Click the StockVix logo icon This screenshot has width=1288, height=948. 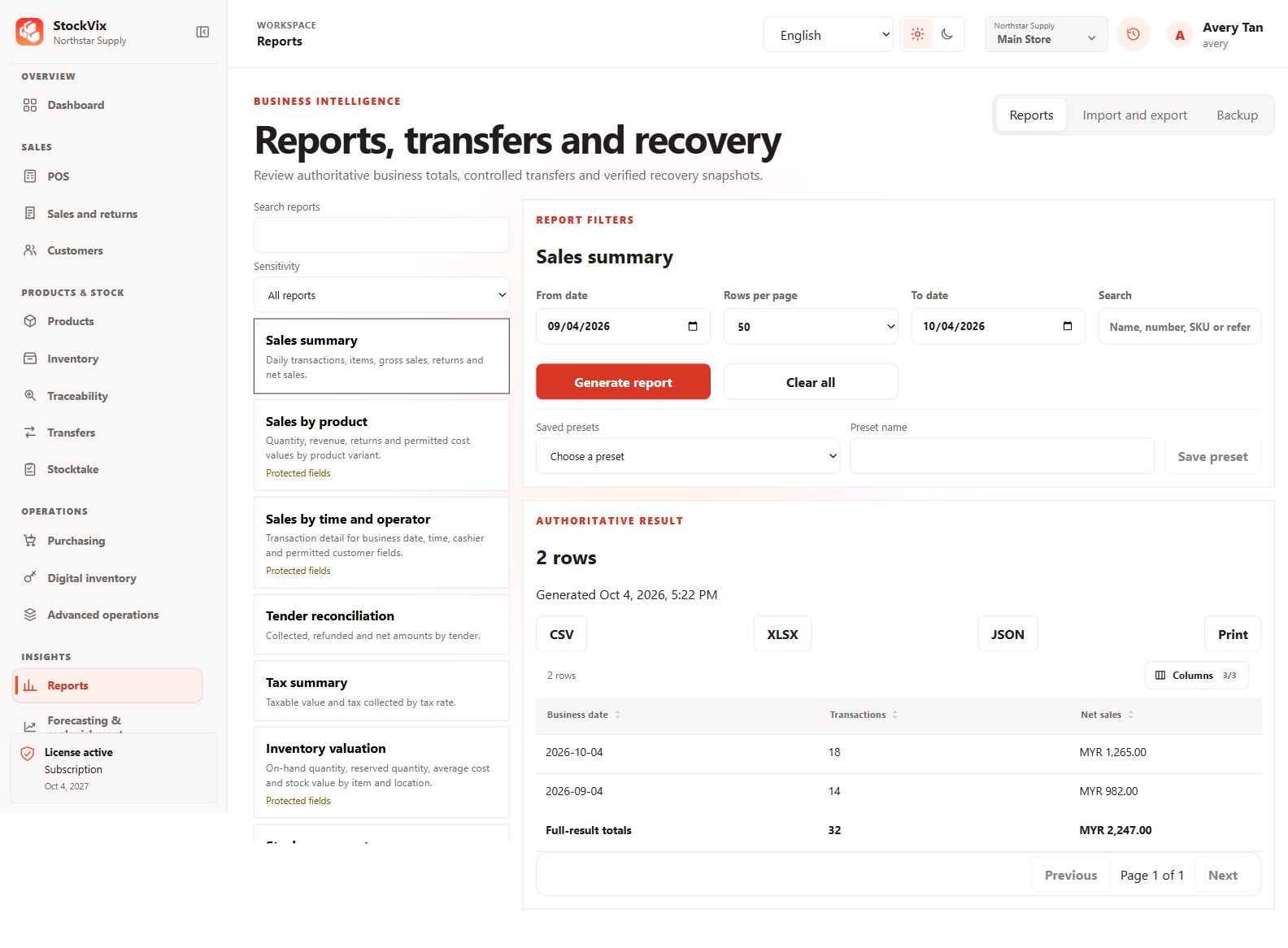tap(30, 32)
